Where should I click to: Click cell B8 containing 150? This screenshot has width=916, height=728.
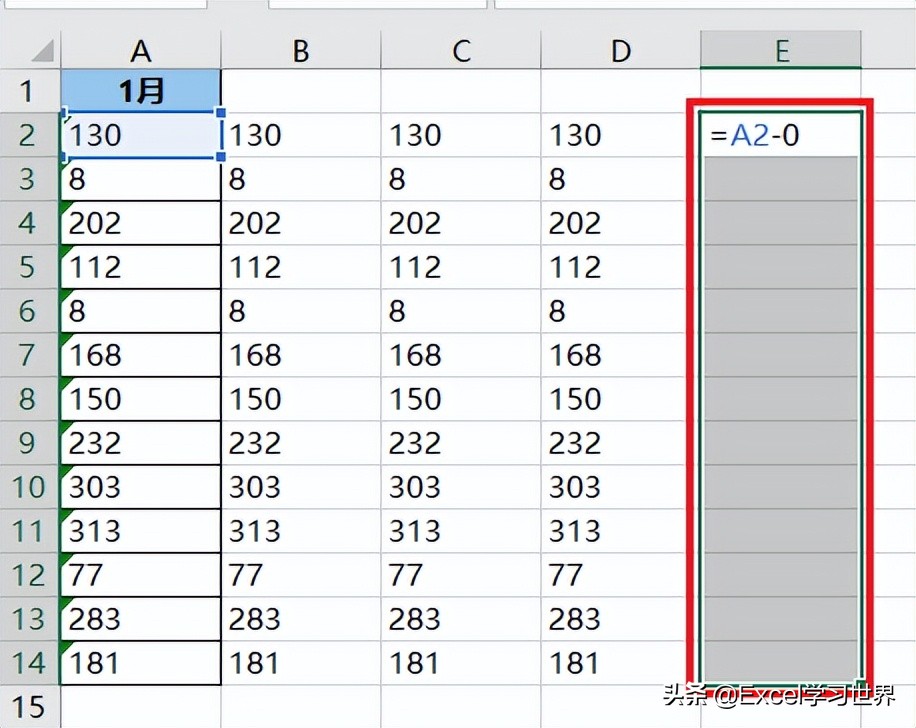point(301,399)
